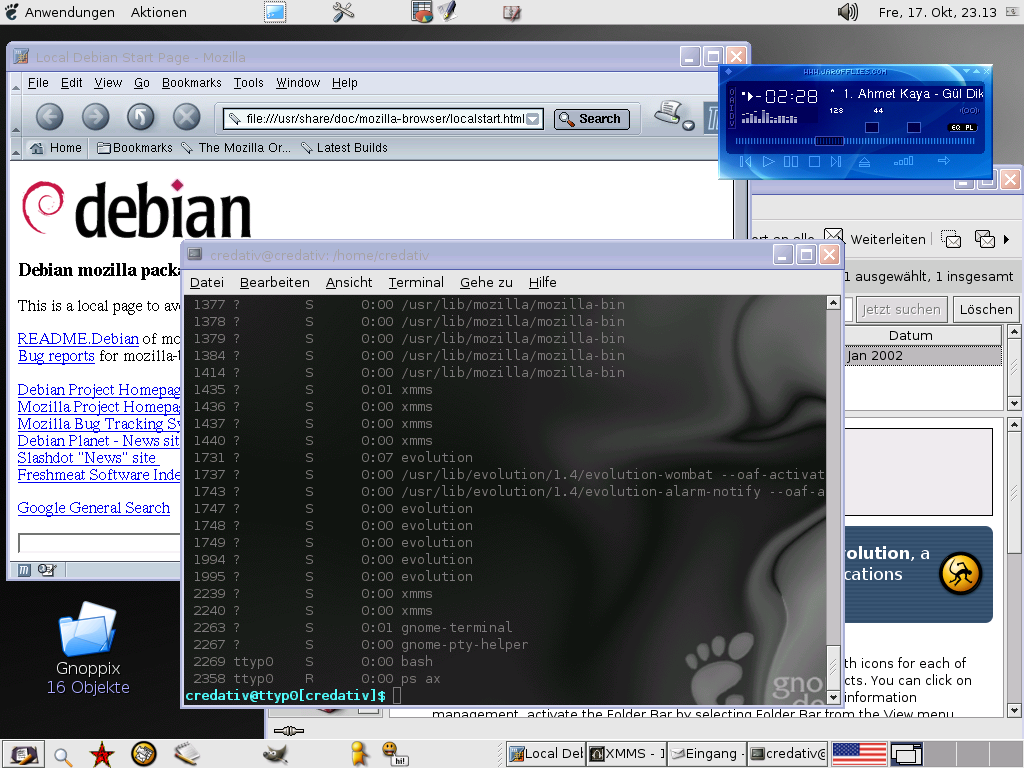Skip to next track in XMMS
1024x768 pixels.
coord(836,161)
